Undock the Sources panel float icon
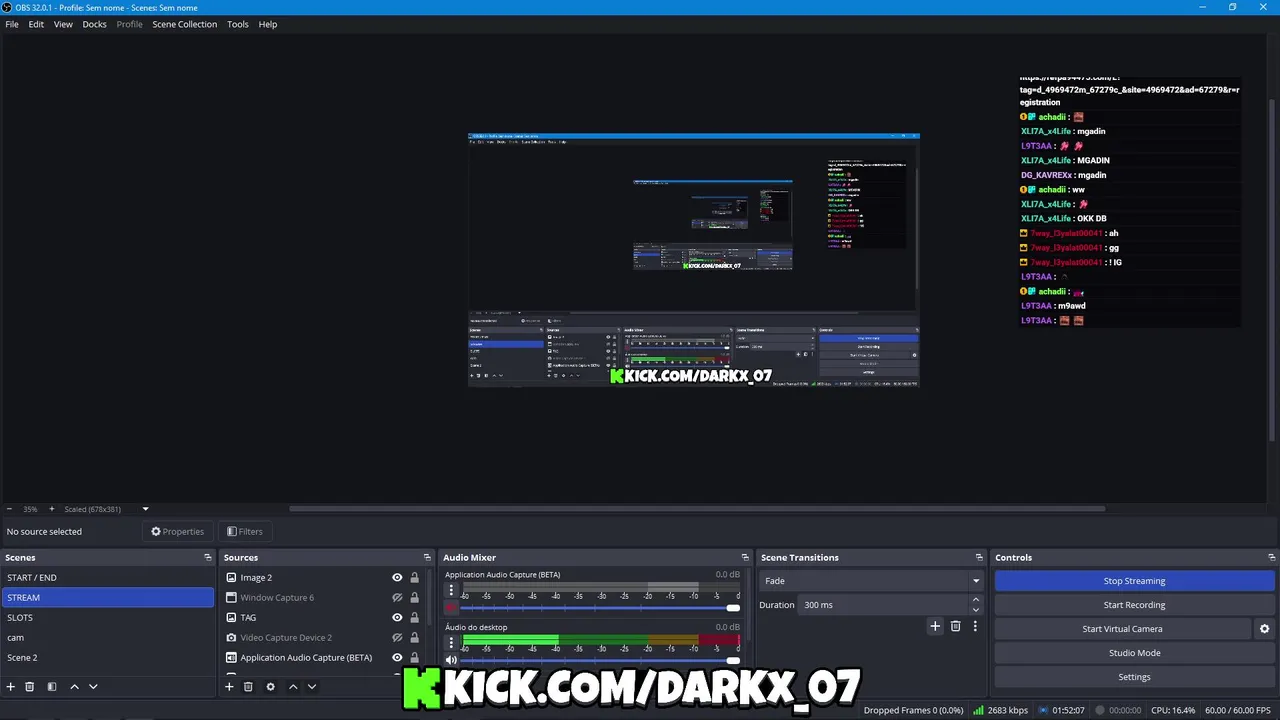The width and height of the screenshot is (1280, 720). coord(427,558)
